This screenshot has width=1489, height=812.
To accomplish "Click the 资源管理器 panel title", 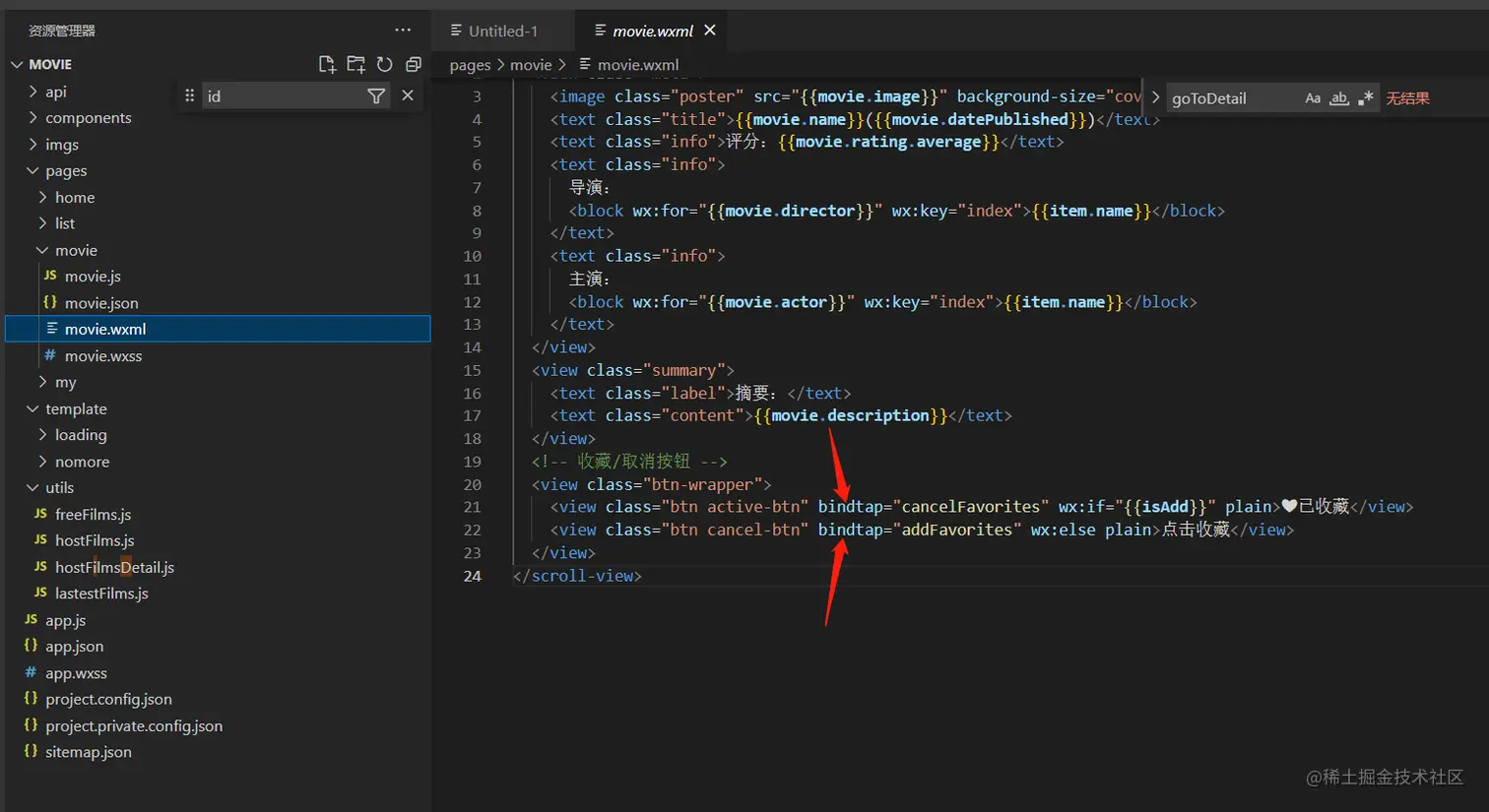I will pos(62,31).
